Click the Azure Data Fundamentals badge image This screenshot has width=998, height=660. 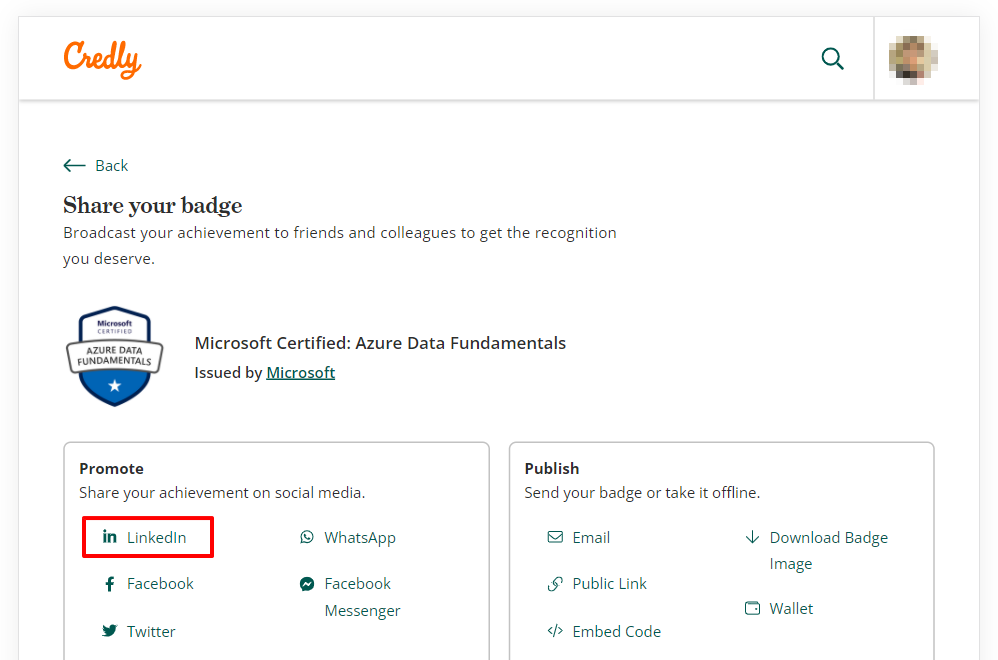[x=115, y=356]
